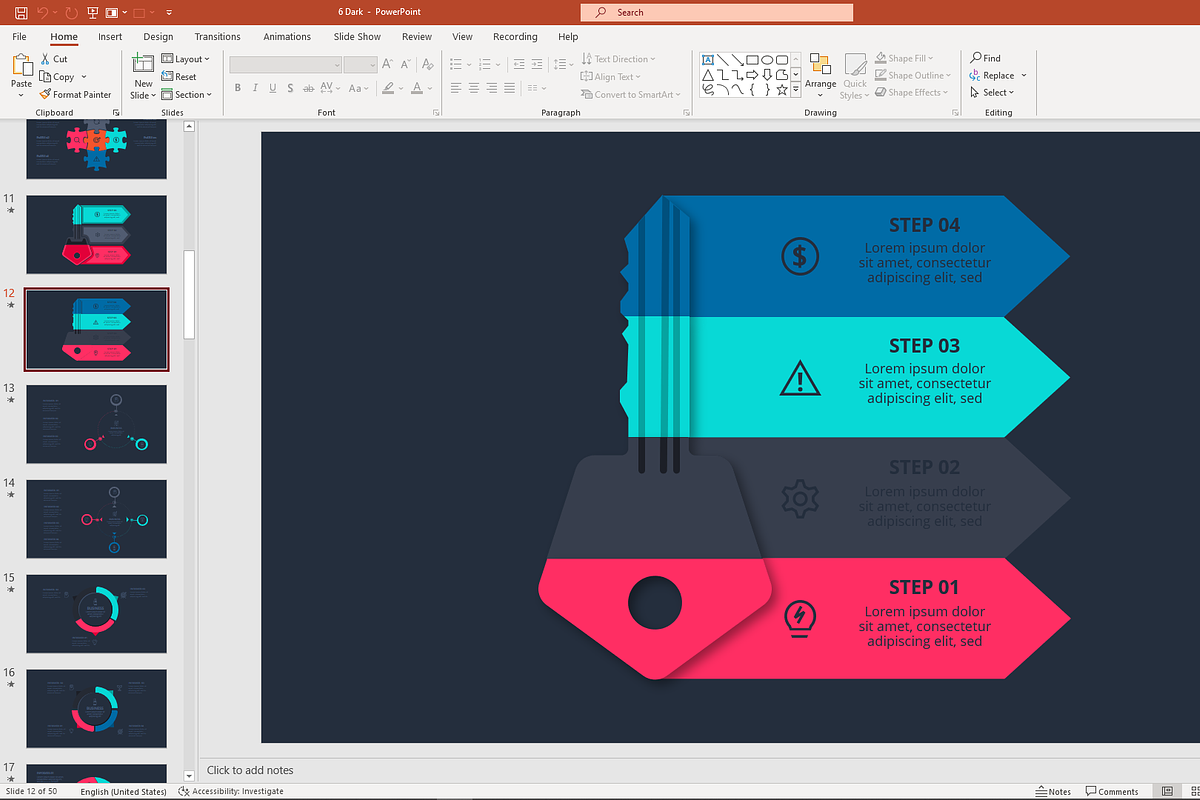Viewport: 1200px width, 800px height.
Task: Cut the selection with scissors icon
Action: coord(54,59)
